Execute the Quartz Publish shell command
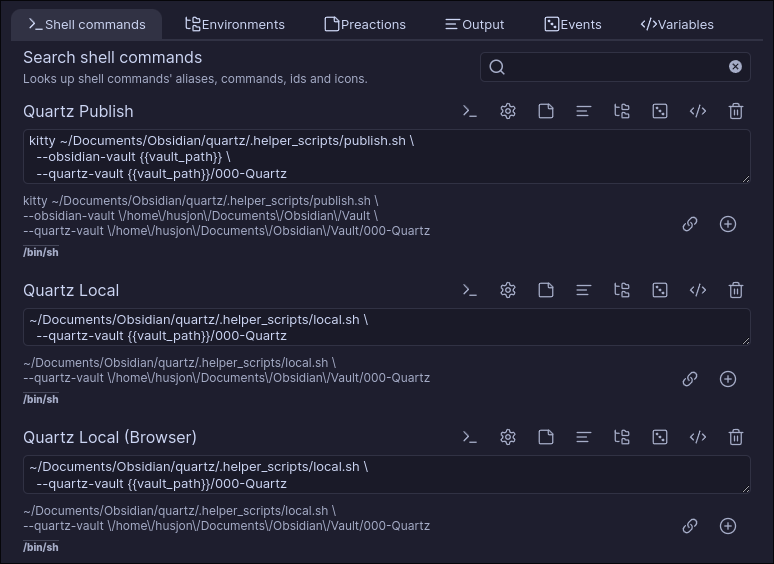Screen dimensions: 774x564 coord(469,111)
